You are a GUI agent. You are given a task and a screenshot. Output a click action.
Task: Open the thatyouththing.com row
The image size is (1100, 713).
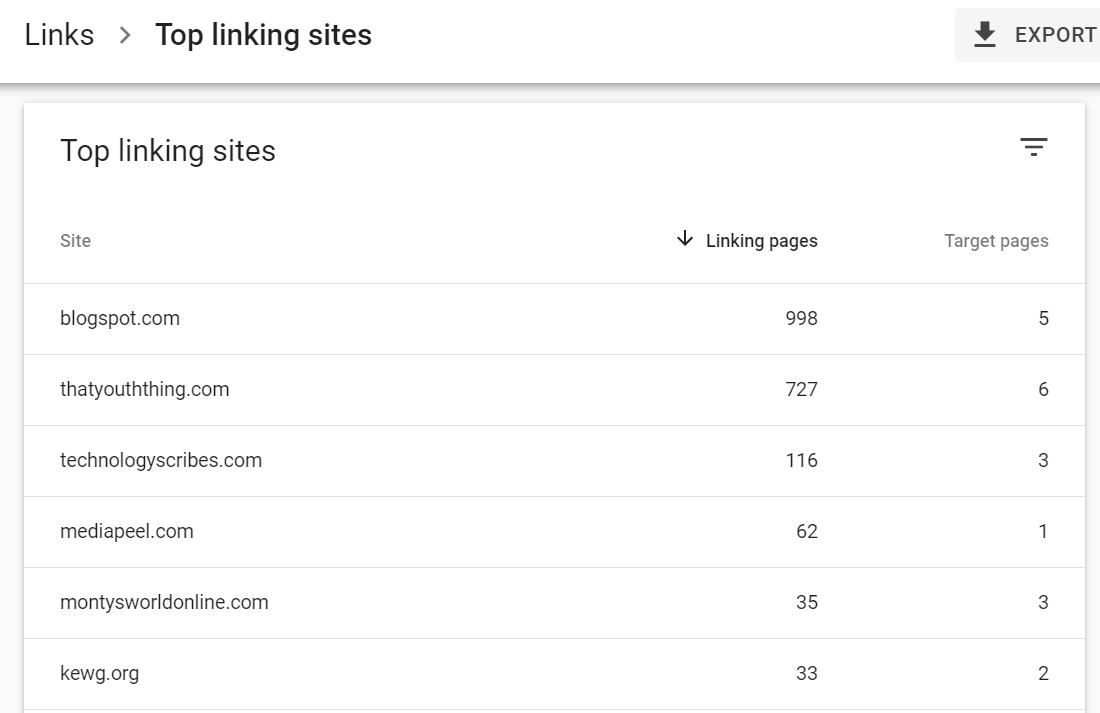[x=554, y=389]
